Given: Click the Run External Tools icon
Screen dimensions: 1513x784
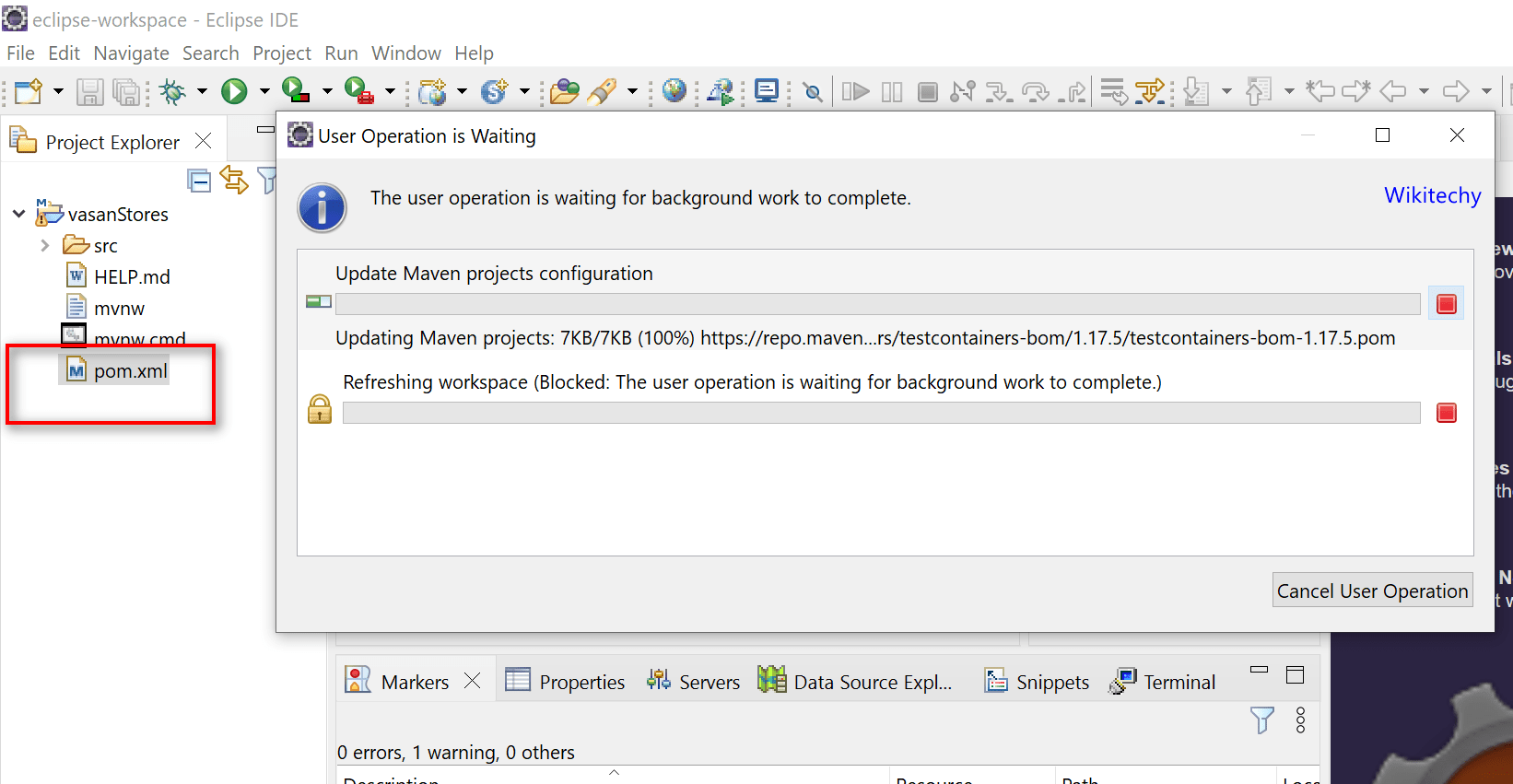Looking at the screenshot, I should coord(358,90).
